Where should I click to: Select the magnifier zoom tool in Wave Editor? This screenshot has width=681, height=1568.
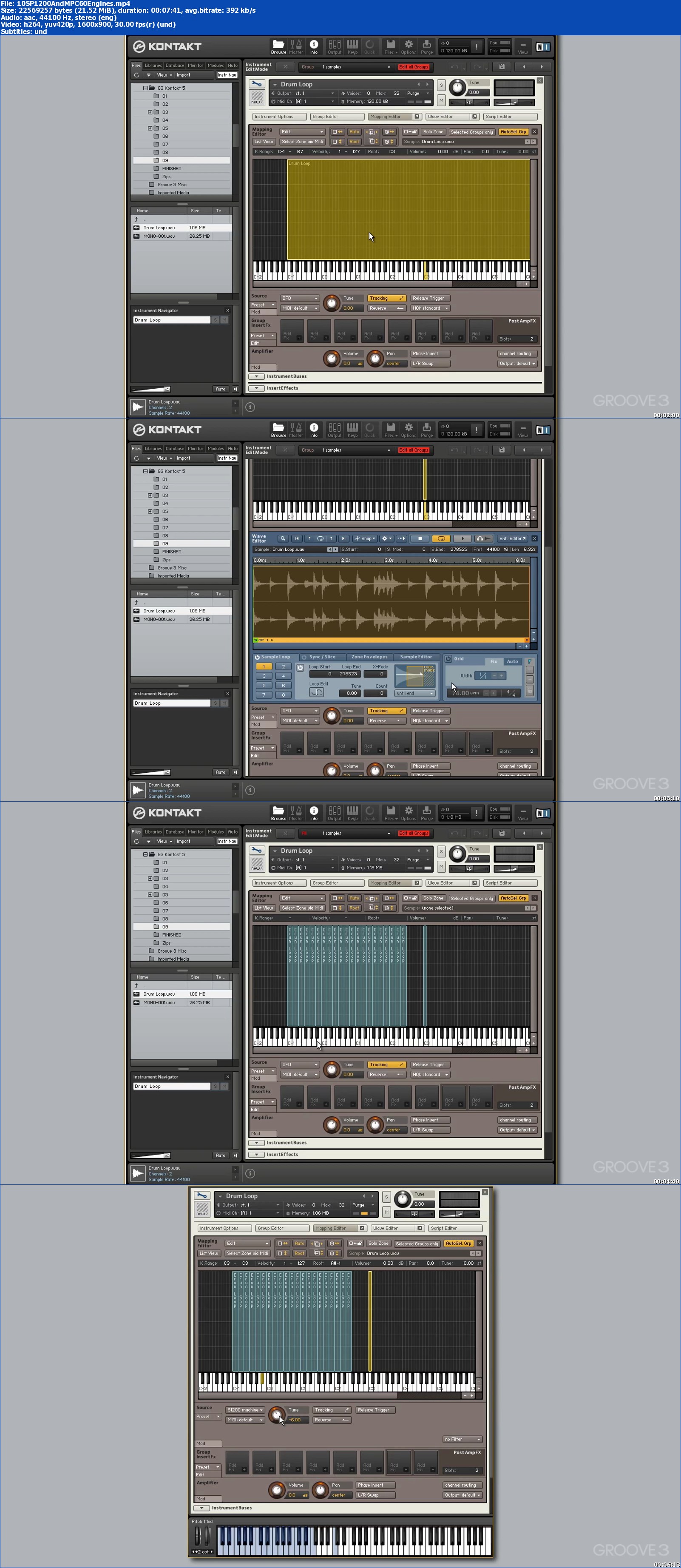(x=283, y=539)
